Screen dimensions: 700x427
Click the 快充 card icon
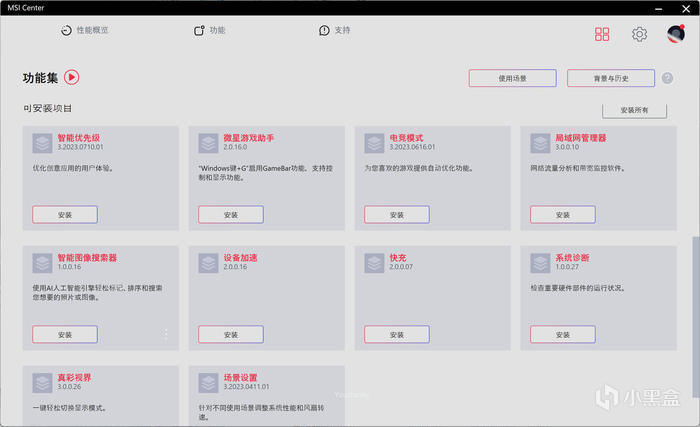375,263
